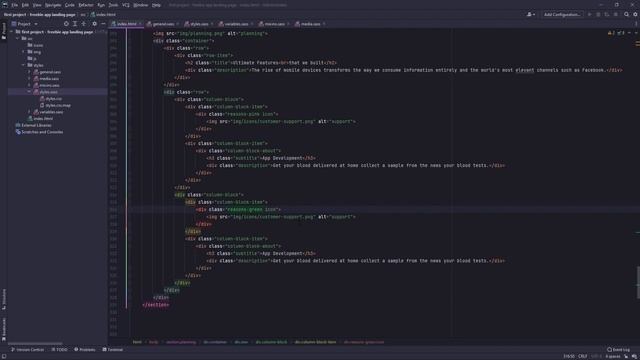Open the Terminal tool window
This screenshot has width=640, height=360.
click(113, 350)
